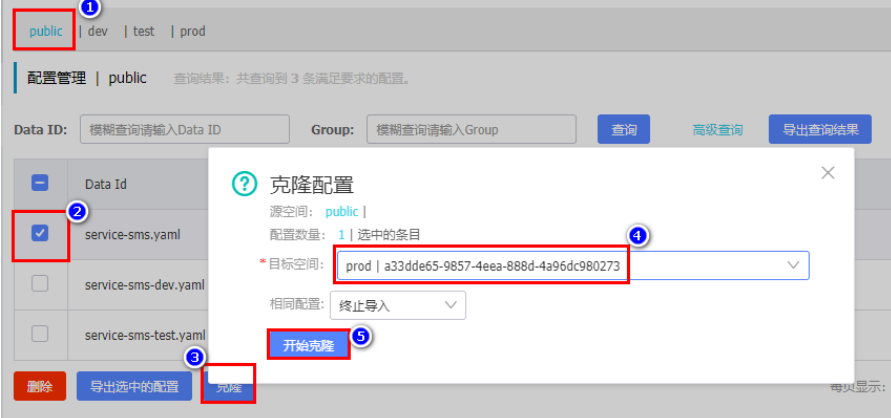The image size is (891, 418).
Task: Focus the Group search field
Action: 471,129
